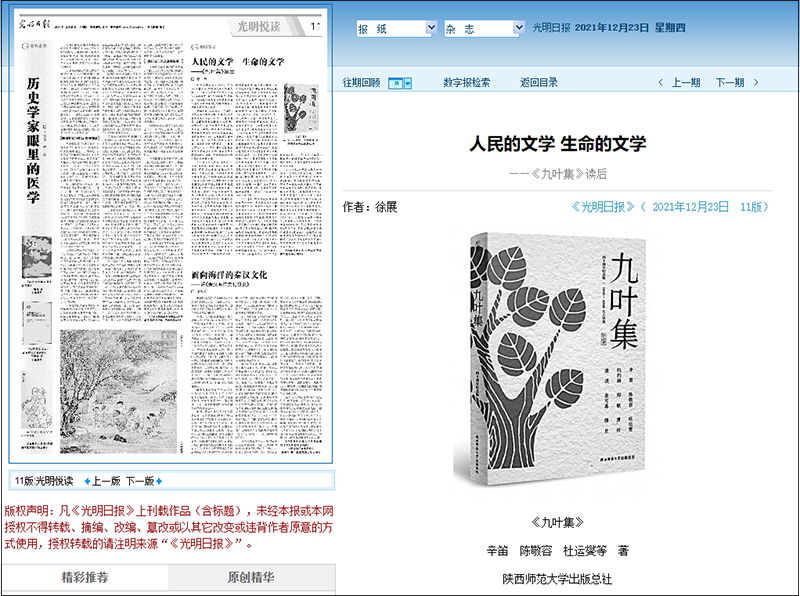Image resolution: width=800 pixels, height=596 pixels.
Task: Click 下一版 next page link
Action: (x=140, y=481)
